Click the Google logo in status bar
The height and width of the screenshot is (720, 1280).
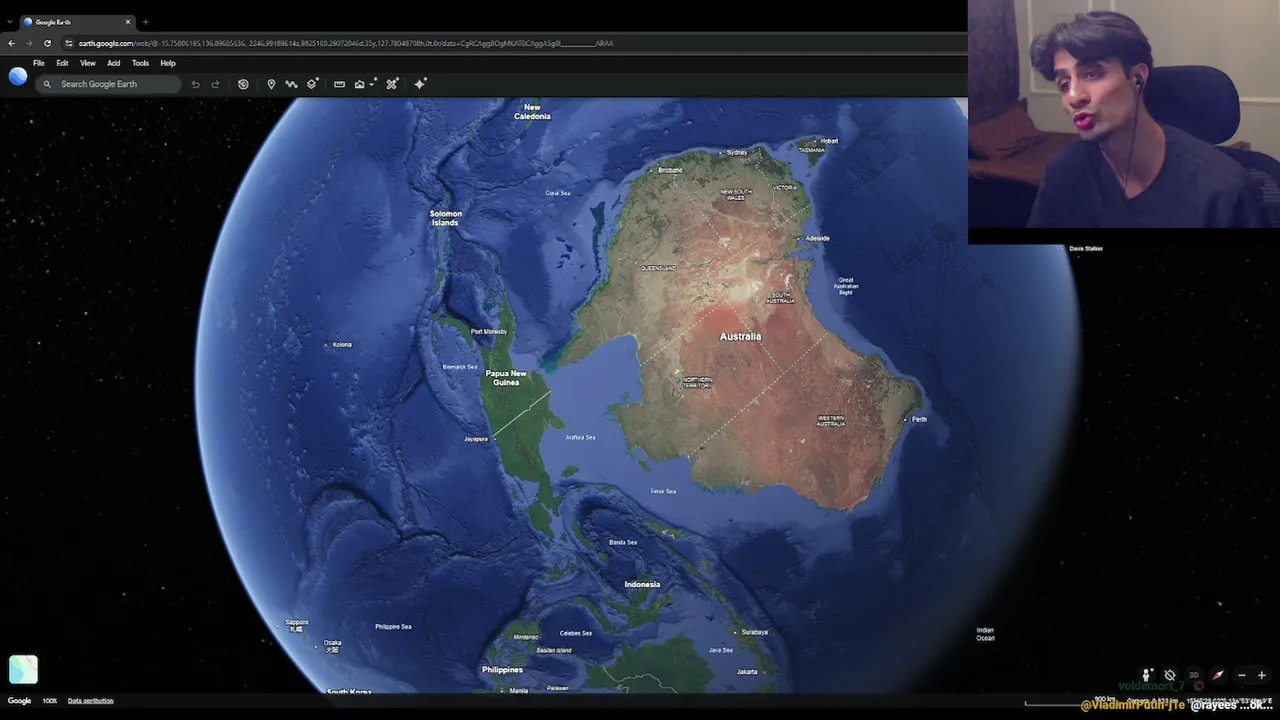click(x=19, y=701)
